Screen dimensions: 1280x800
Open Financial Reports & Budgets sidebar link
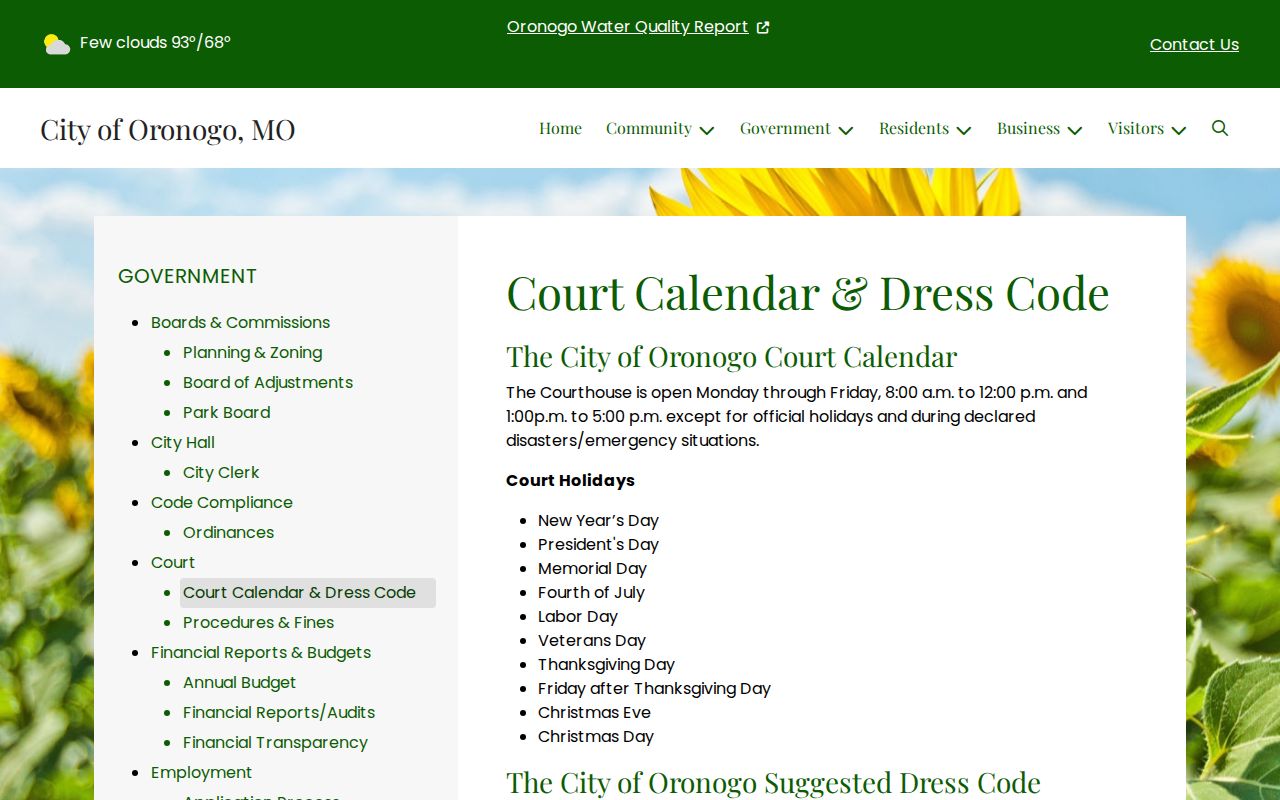pos(261,652)
